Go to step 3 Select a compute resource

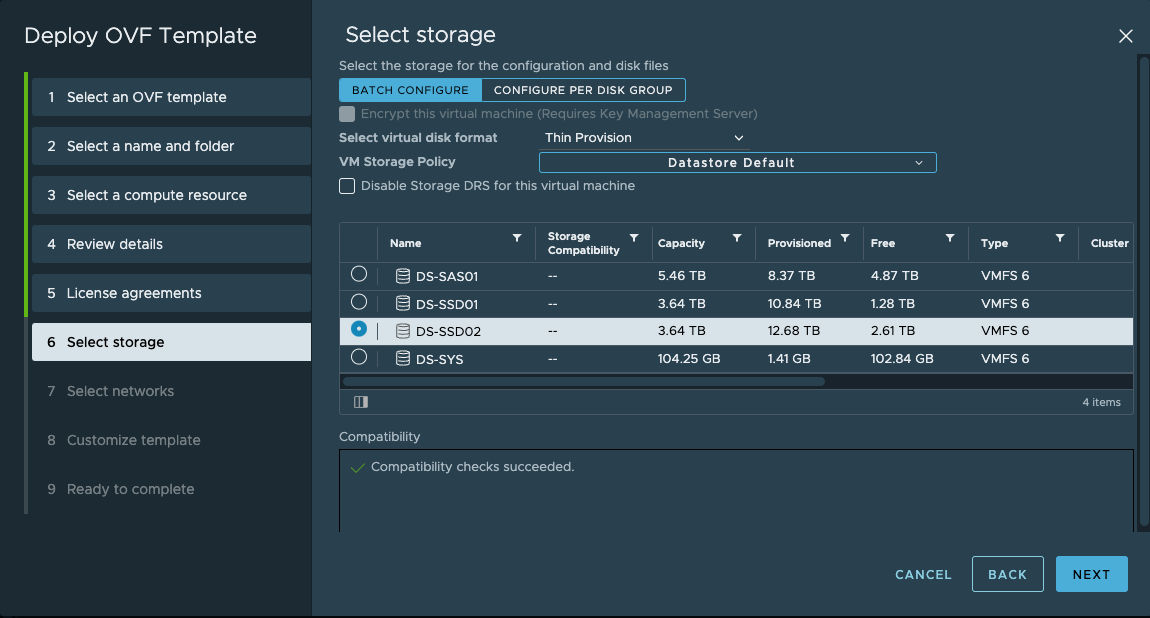[172, 195]
